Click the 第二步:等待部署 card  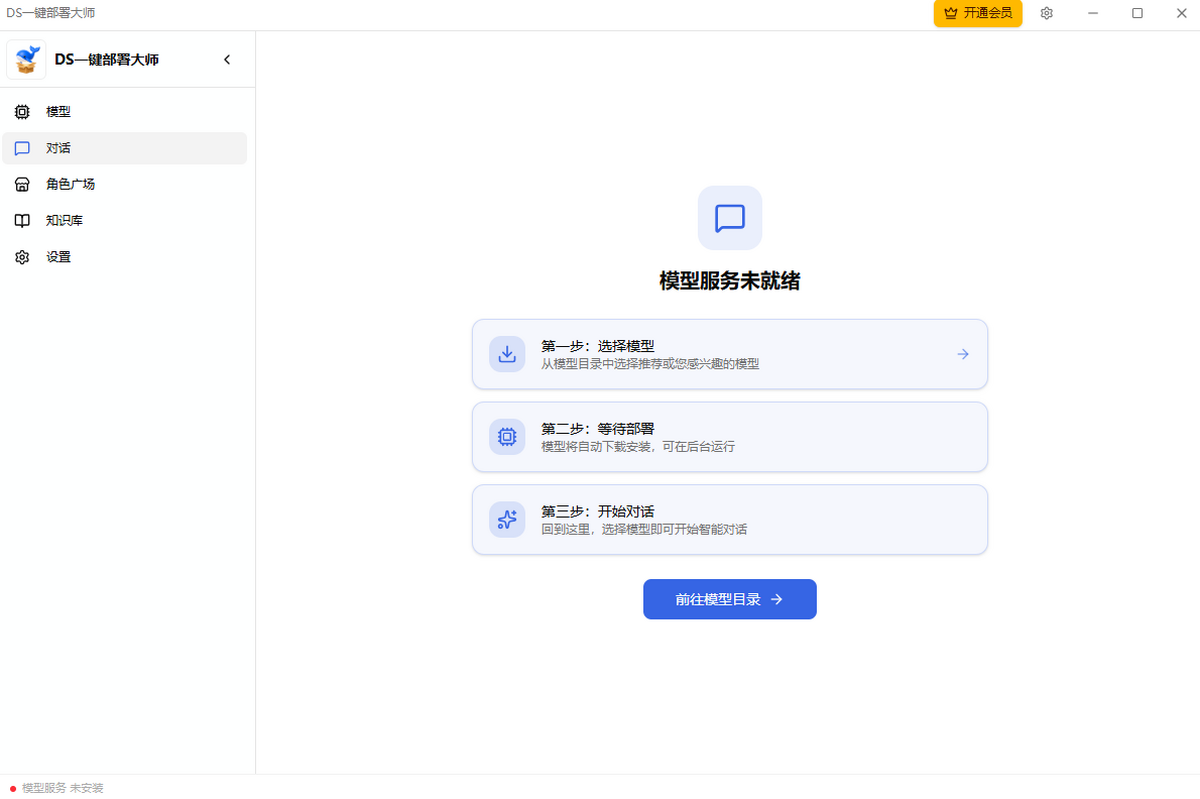730,437
